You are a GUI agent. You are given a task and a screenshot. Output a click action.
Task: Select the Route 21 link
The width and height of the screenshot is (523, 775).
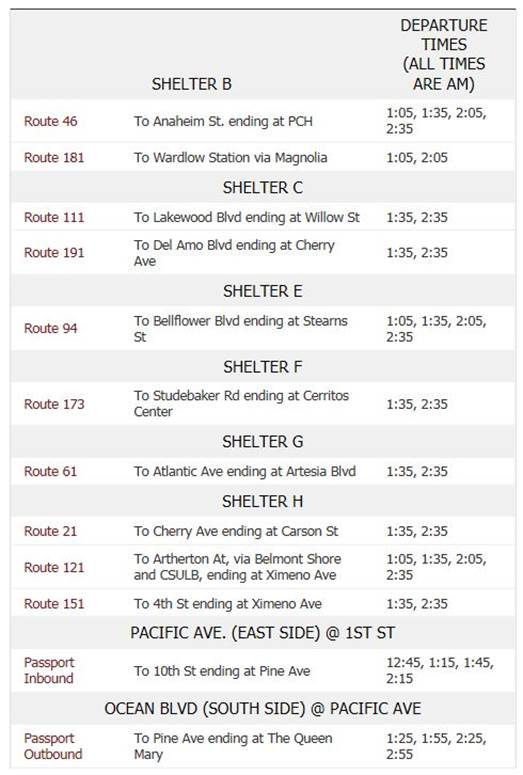point(50,531)
